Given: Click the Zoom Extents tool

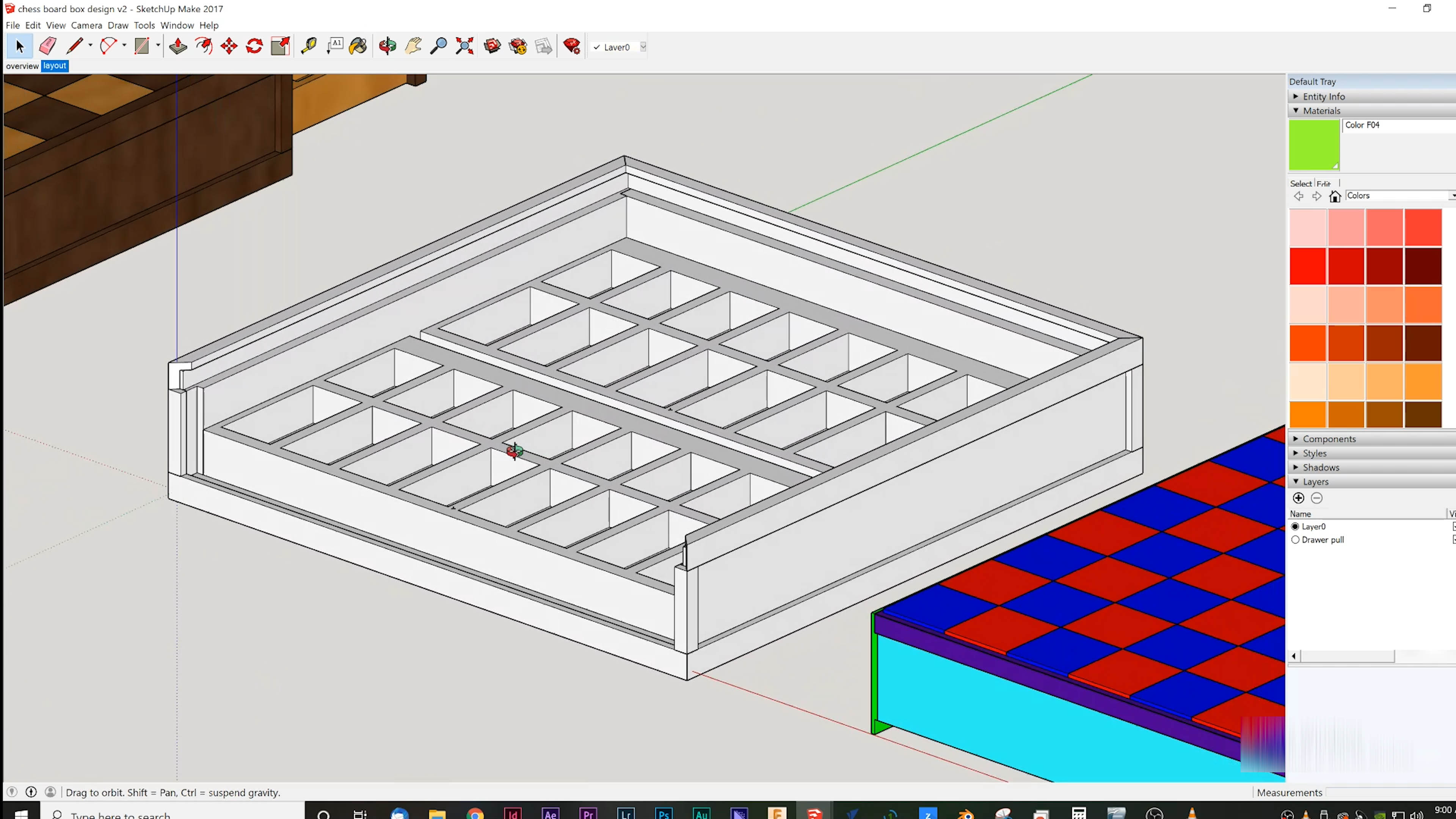Looking at the screenshot, I should point(464,46).
